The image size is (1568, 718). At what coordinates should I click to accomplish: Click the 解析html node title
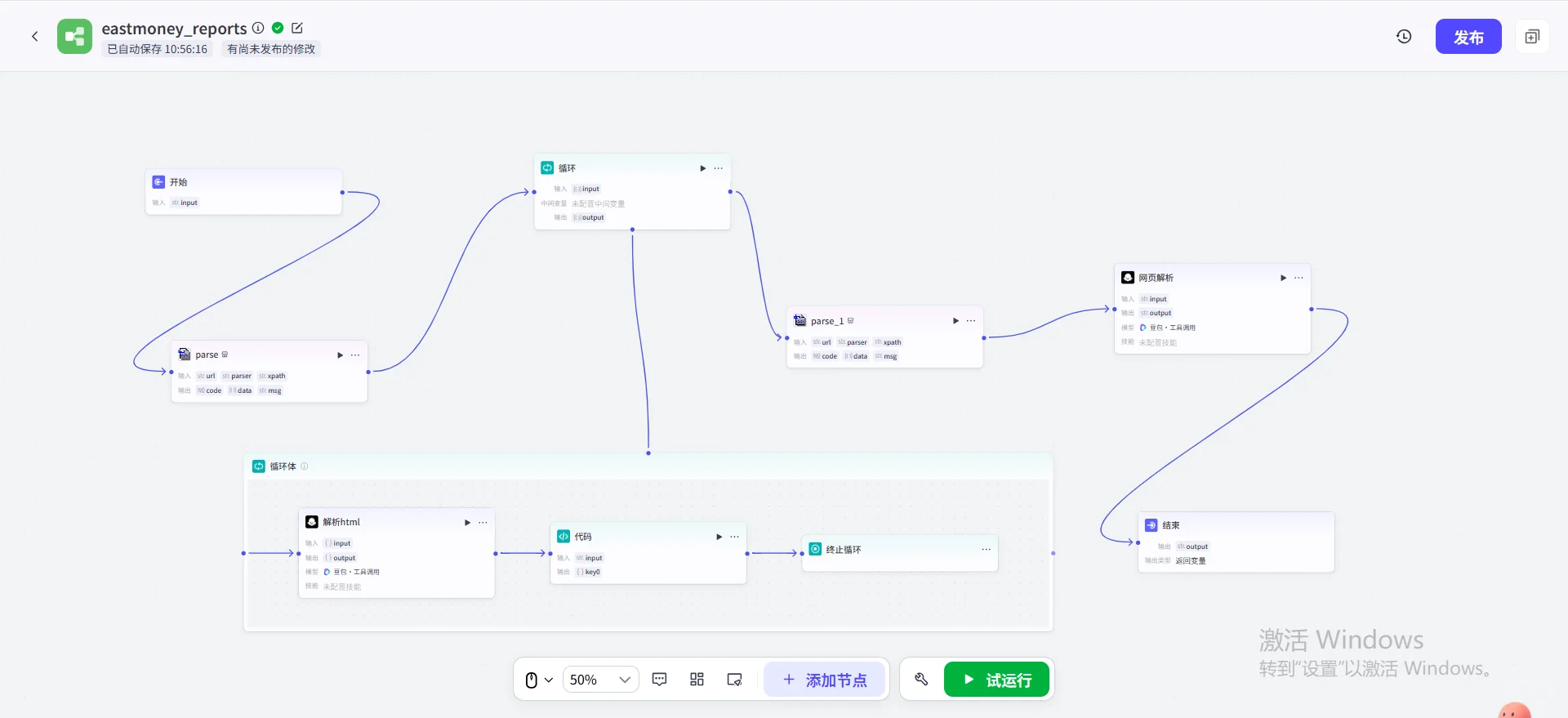(341, 522)
